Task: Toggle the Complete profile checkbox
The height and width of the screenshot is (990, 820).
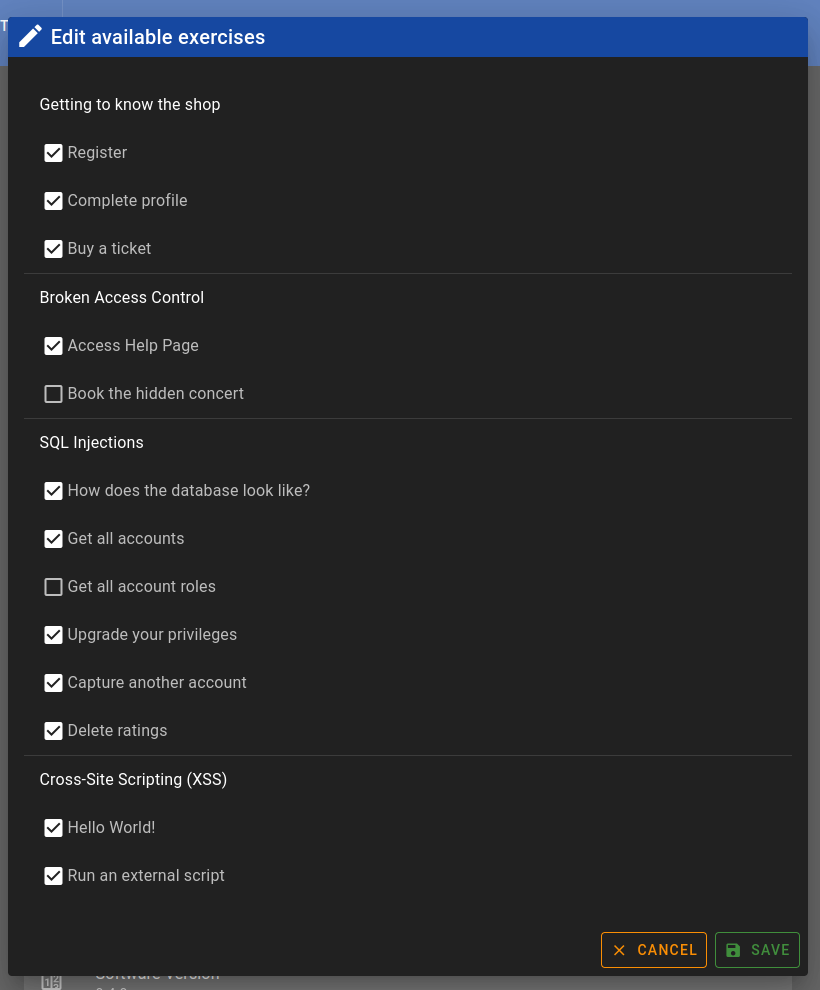Action: pos(54,201)
